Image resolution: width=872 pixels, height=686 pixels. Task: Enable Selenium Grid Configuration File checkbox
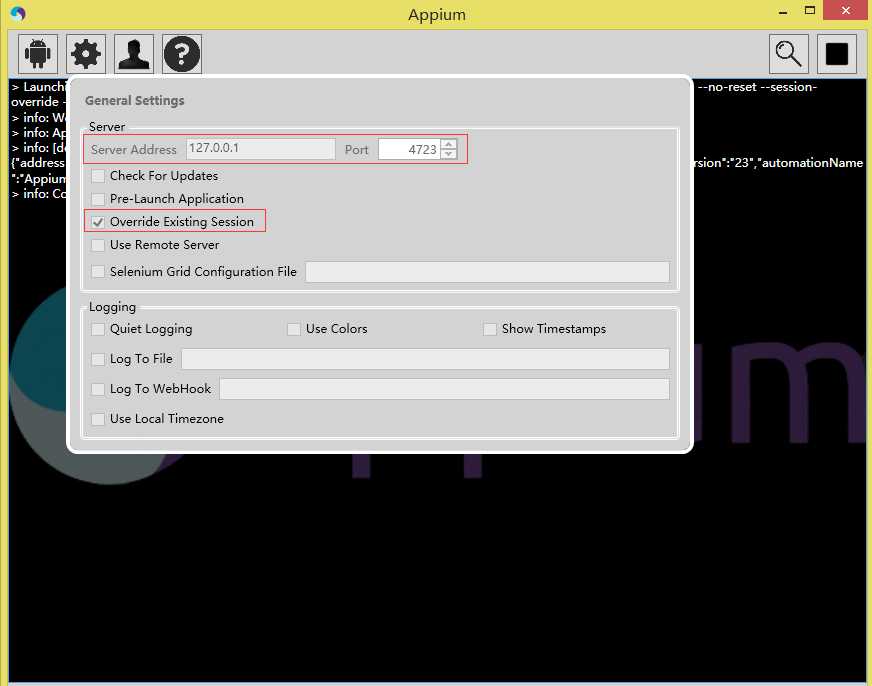coord(98,272)
